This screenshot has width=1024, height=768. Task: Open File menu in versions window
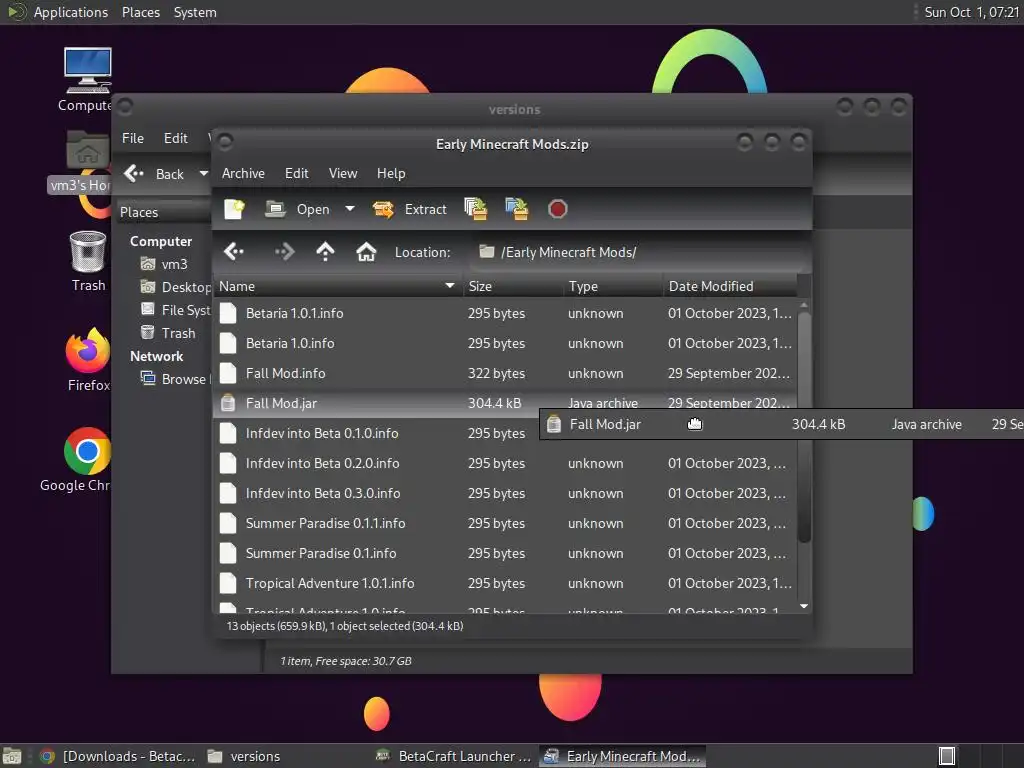(x=133, y=138)
